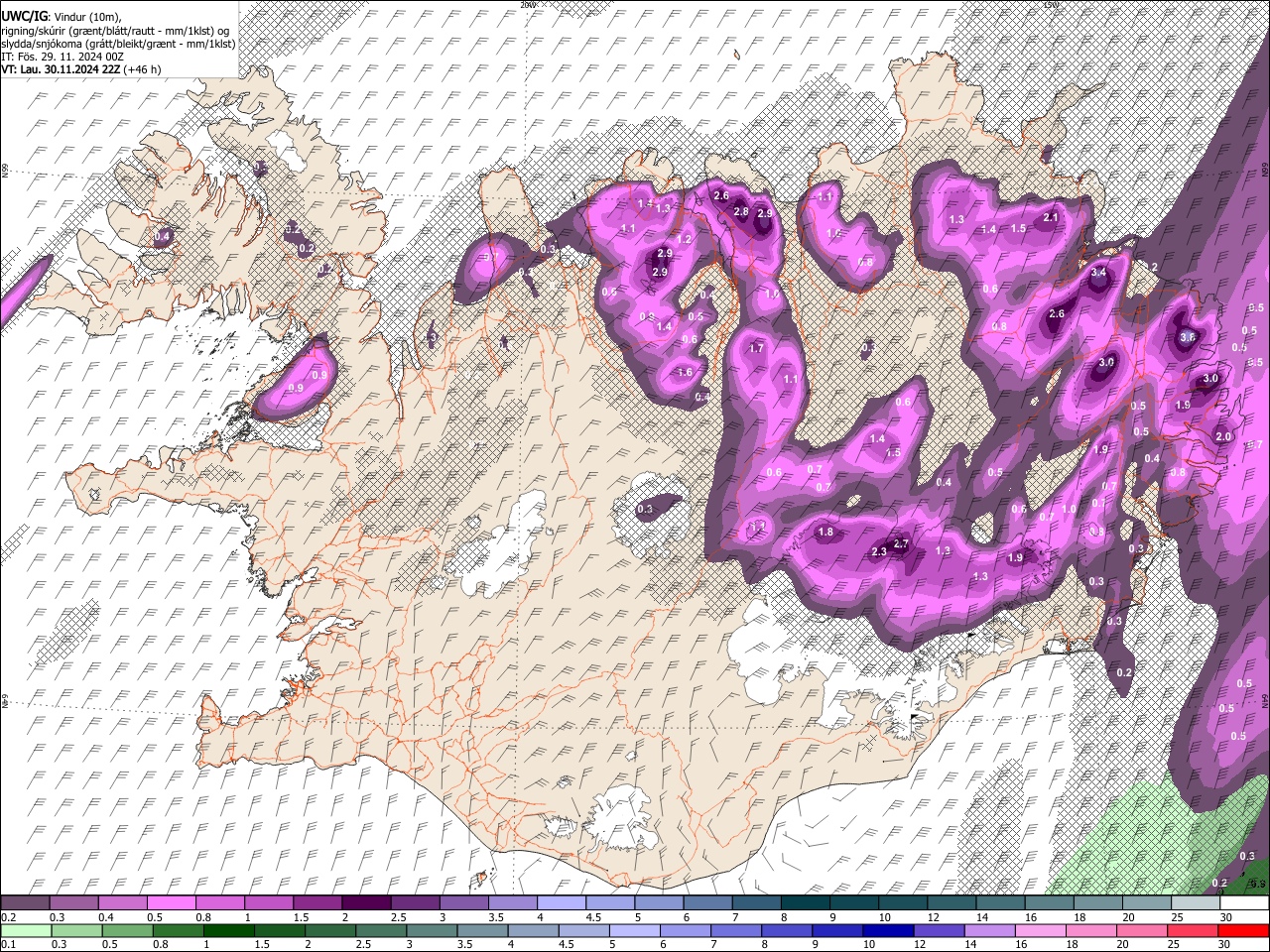Click the navy blue 10 swatch in bottom legend row
The image size is (1270, 952).
coord(889,930)
